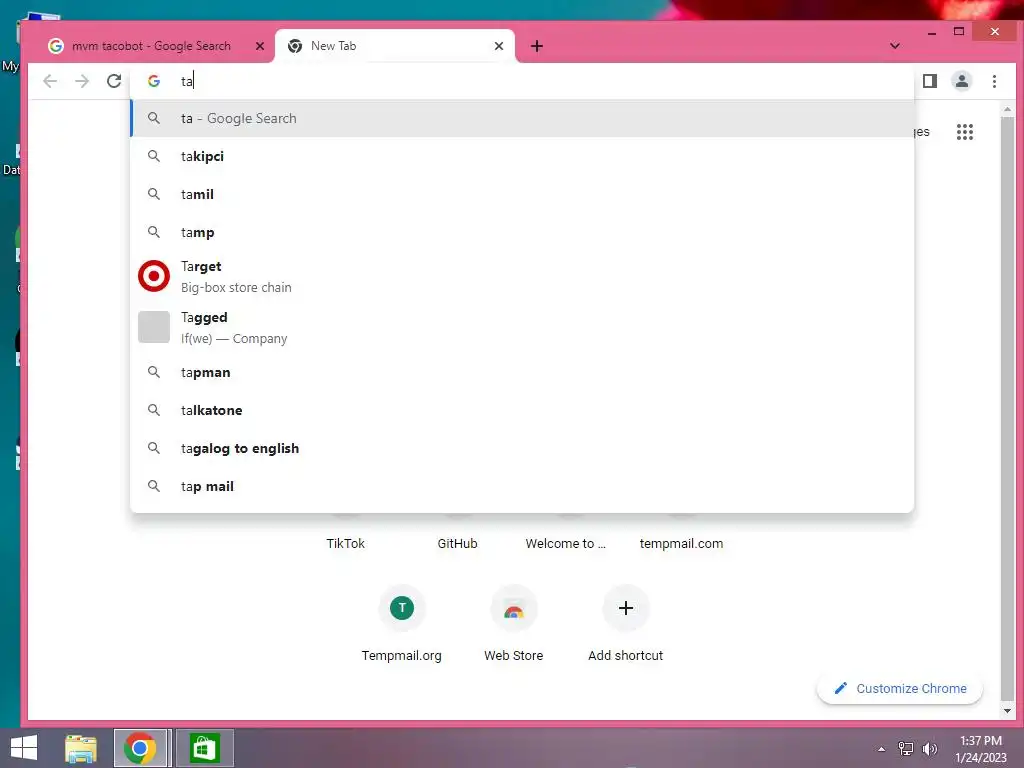Choose the 'tapman' suggestion
This screenshot has height=768, width=1024.
[x=522, y=372]
